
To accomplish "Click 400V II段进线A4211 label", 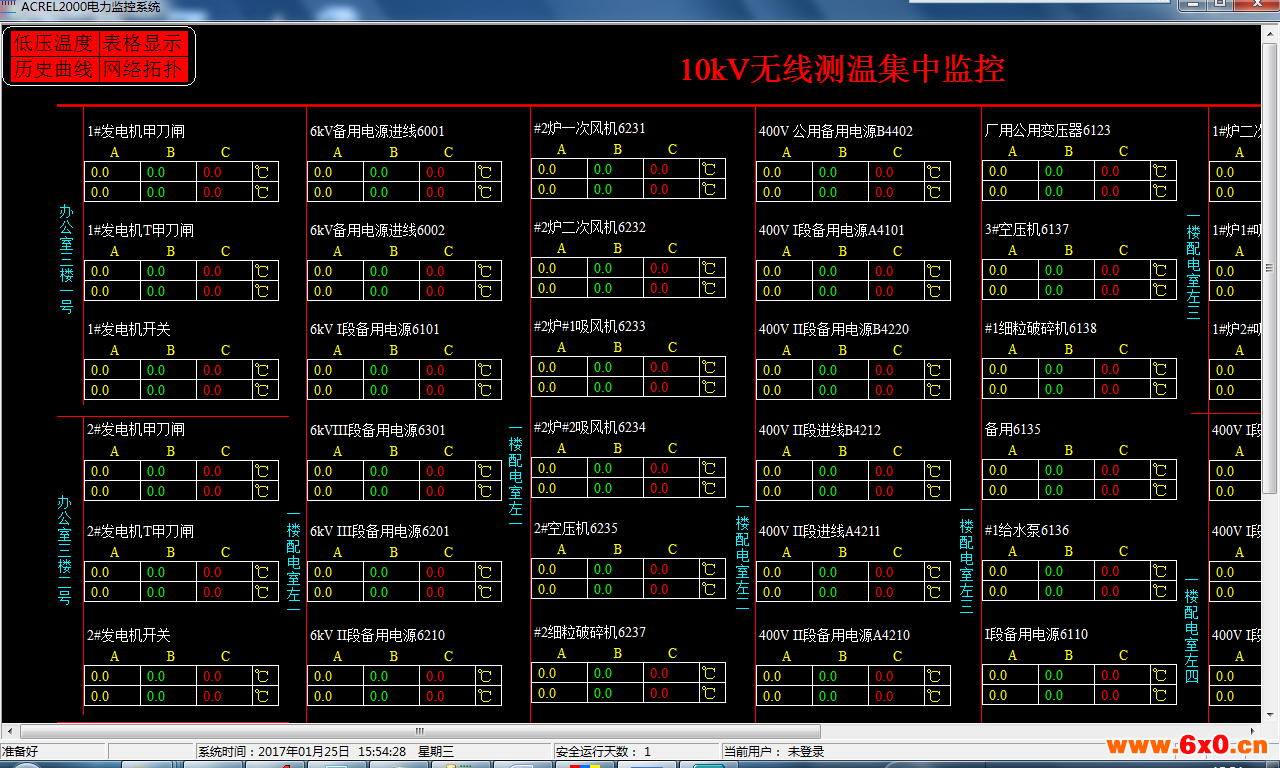I will pos(819,531).
